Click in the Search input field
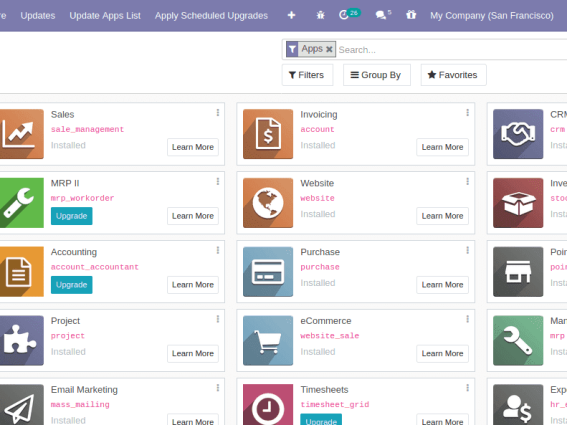This screenshot has width=567, height=425. coord(452,50)
